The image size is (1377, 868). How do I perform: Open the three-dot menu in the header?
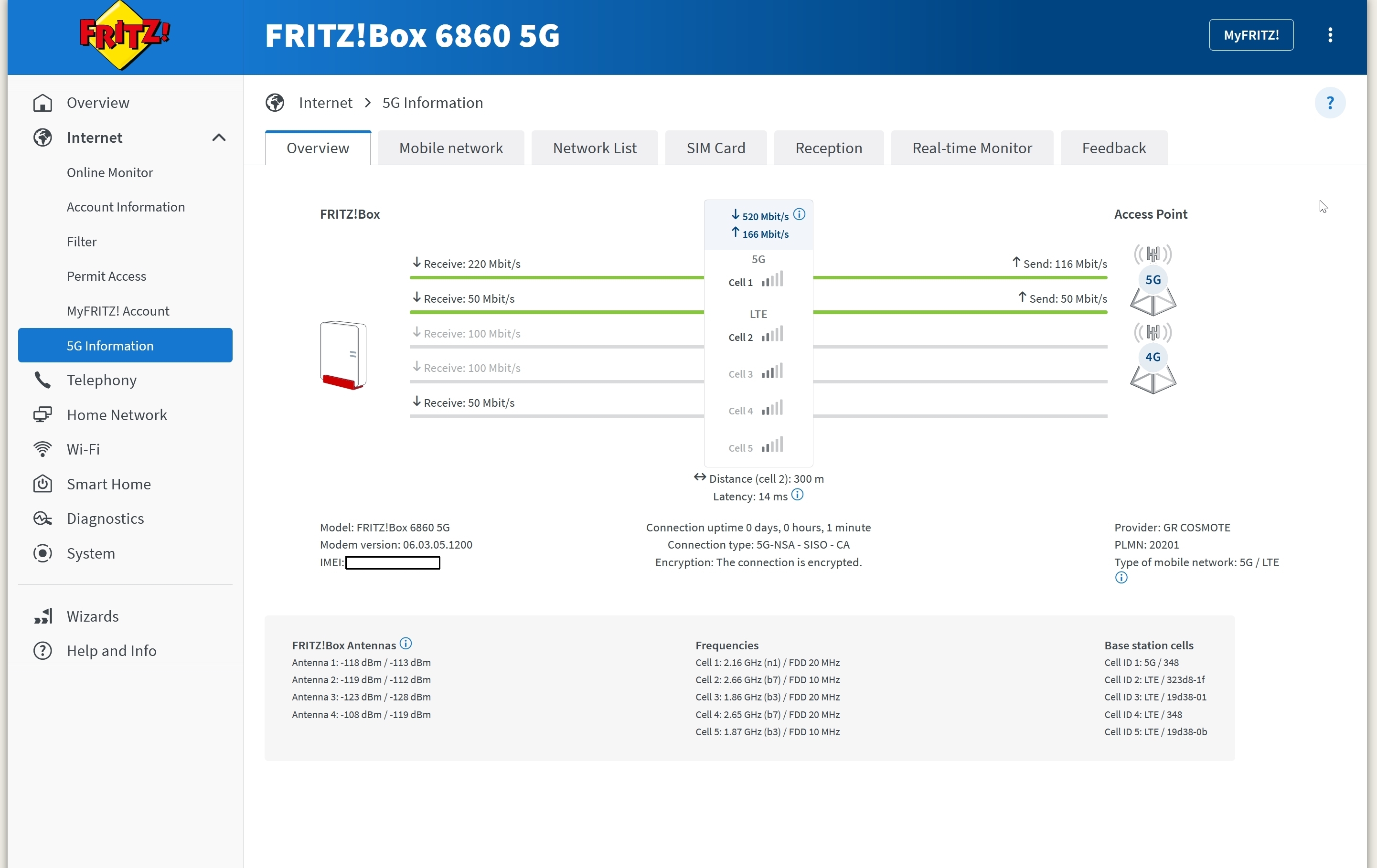[1330, 35]
